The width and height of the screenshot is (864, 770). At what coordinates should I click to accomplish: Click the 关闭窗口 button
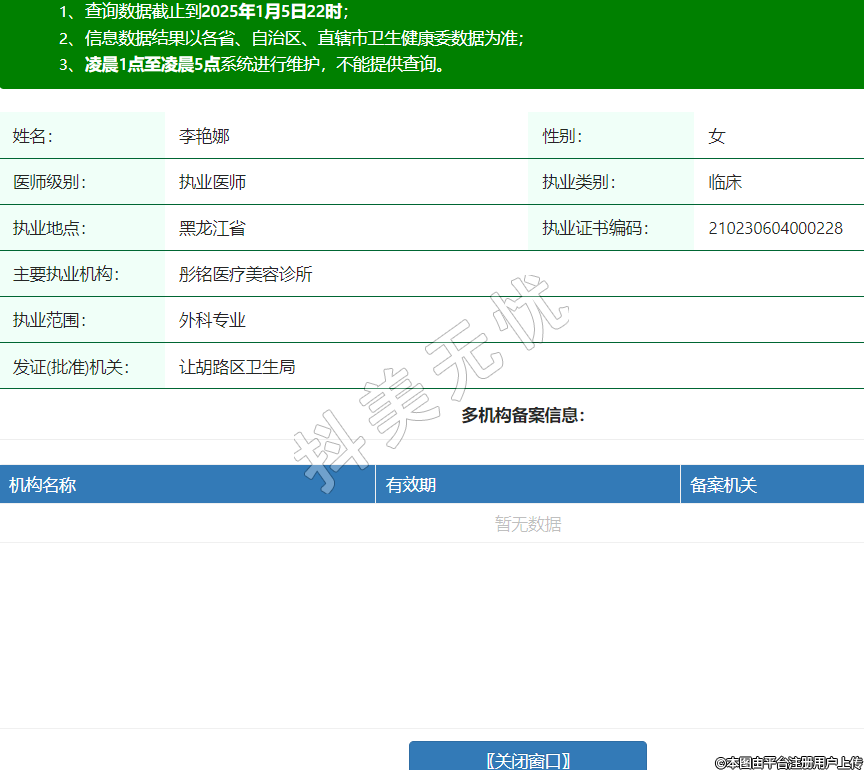pos(527,759)
